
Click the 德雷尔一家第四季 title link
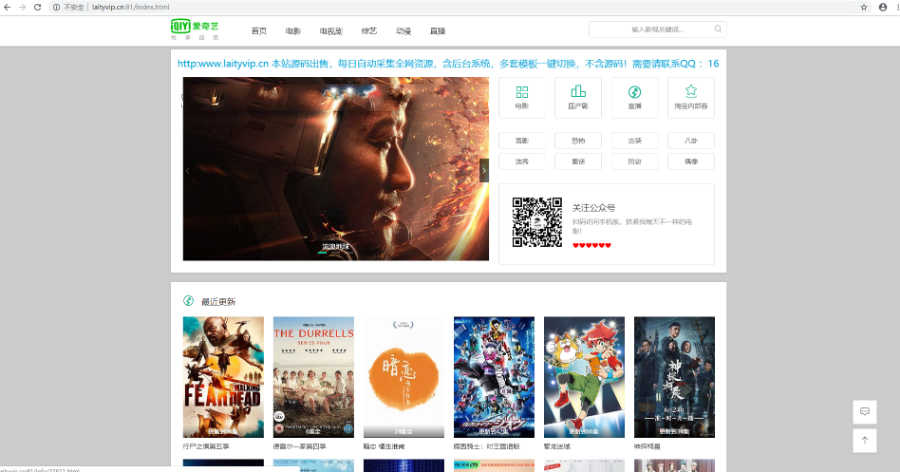(300, 446)
